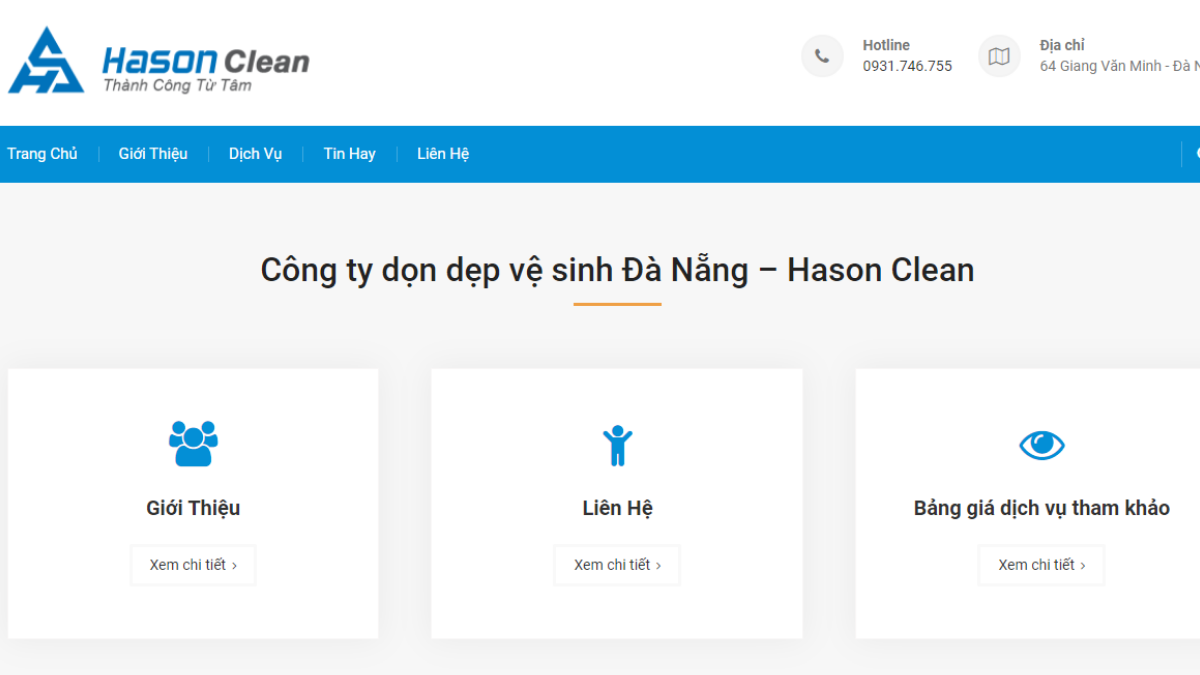
Task: Open the Trang Chủ menu item
Action: coord(42,154)
